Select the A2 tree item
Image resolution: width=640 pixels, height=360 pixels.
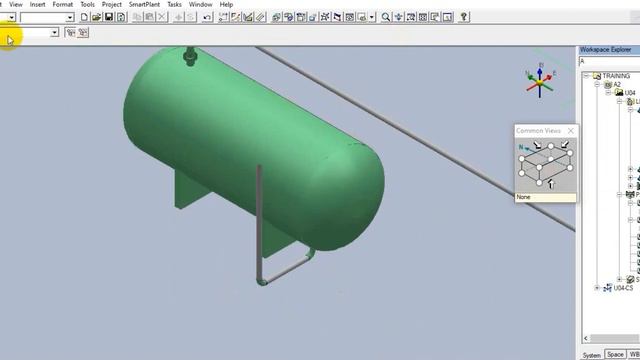617,84
